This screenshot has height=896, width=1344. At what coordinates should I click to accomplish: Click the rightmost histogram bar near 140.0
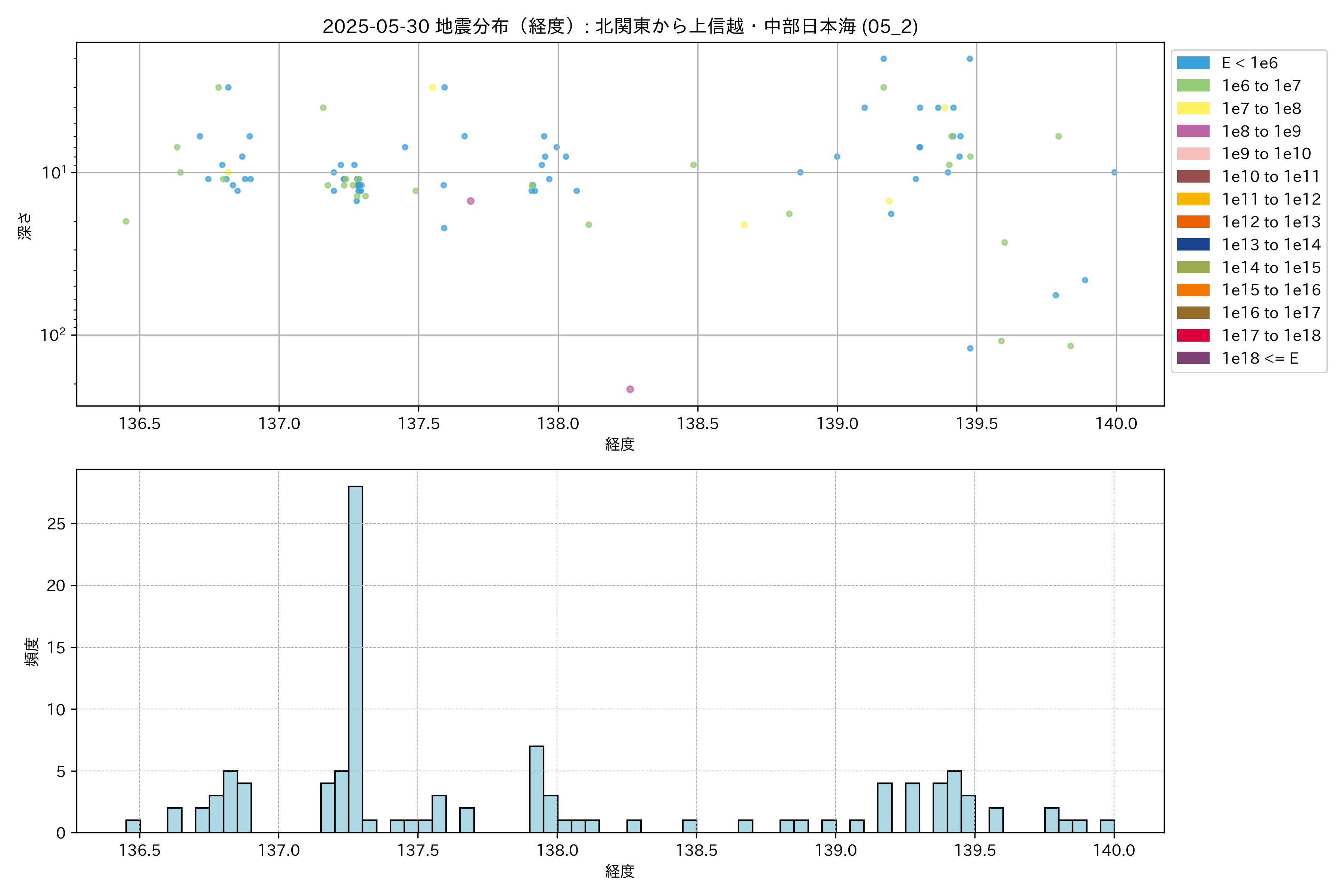(x=1107, y=826)
